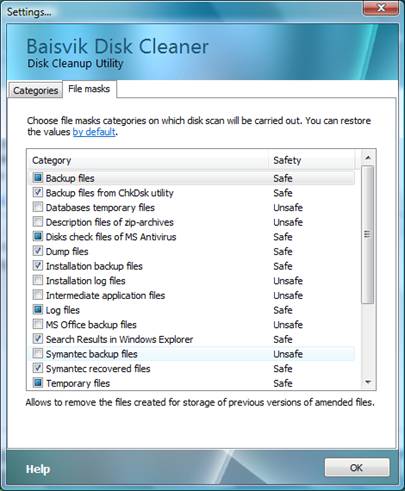This screenshot has height=491, width=405.
Task: Check Intermediate application files checkbox
Action: click(38, 295)
